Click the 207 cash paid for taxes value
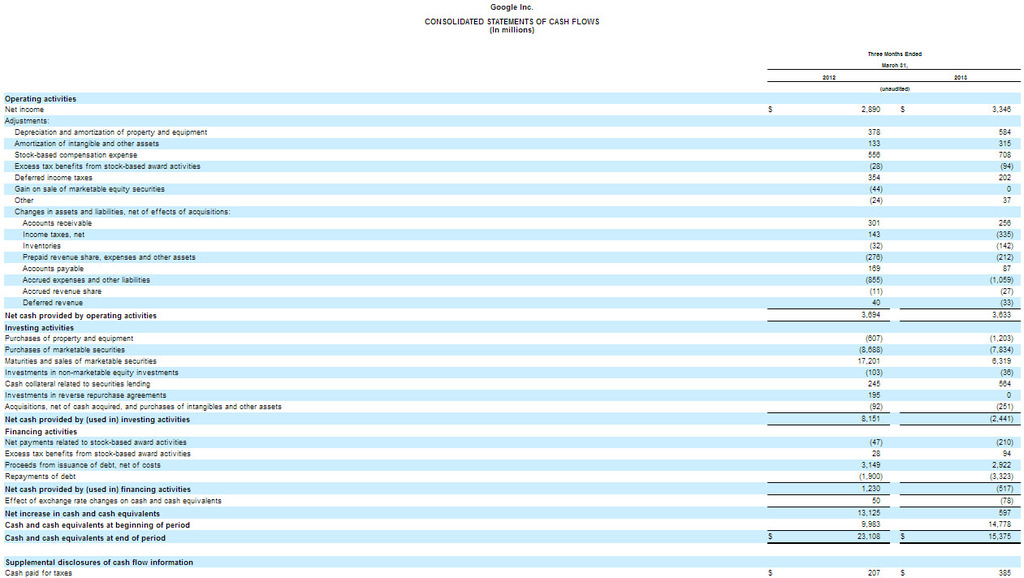The width and height of the screenshot is (1024, 578). pyautogui.click(x=874, y=573)
